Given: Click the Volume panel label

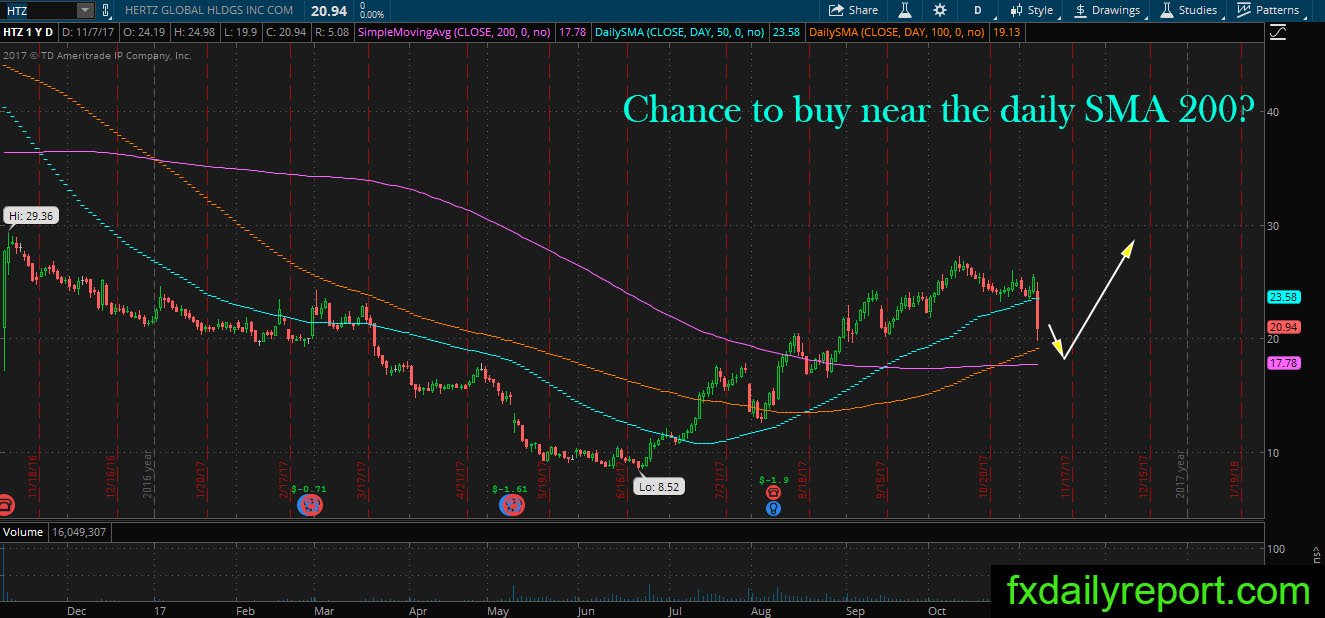Looking at the screenshot, I should coord(22,532).
